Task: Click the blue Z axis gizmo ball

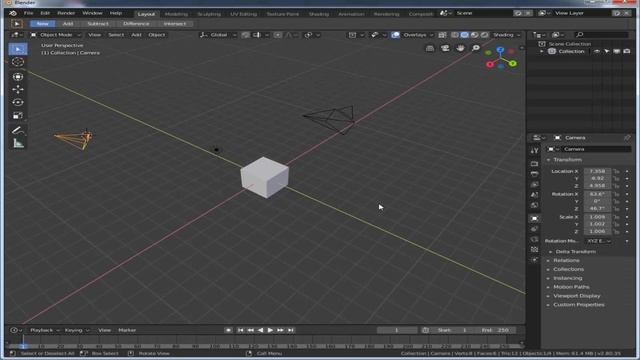Action: tap(500, 50)
